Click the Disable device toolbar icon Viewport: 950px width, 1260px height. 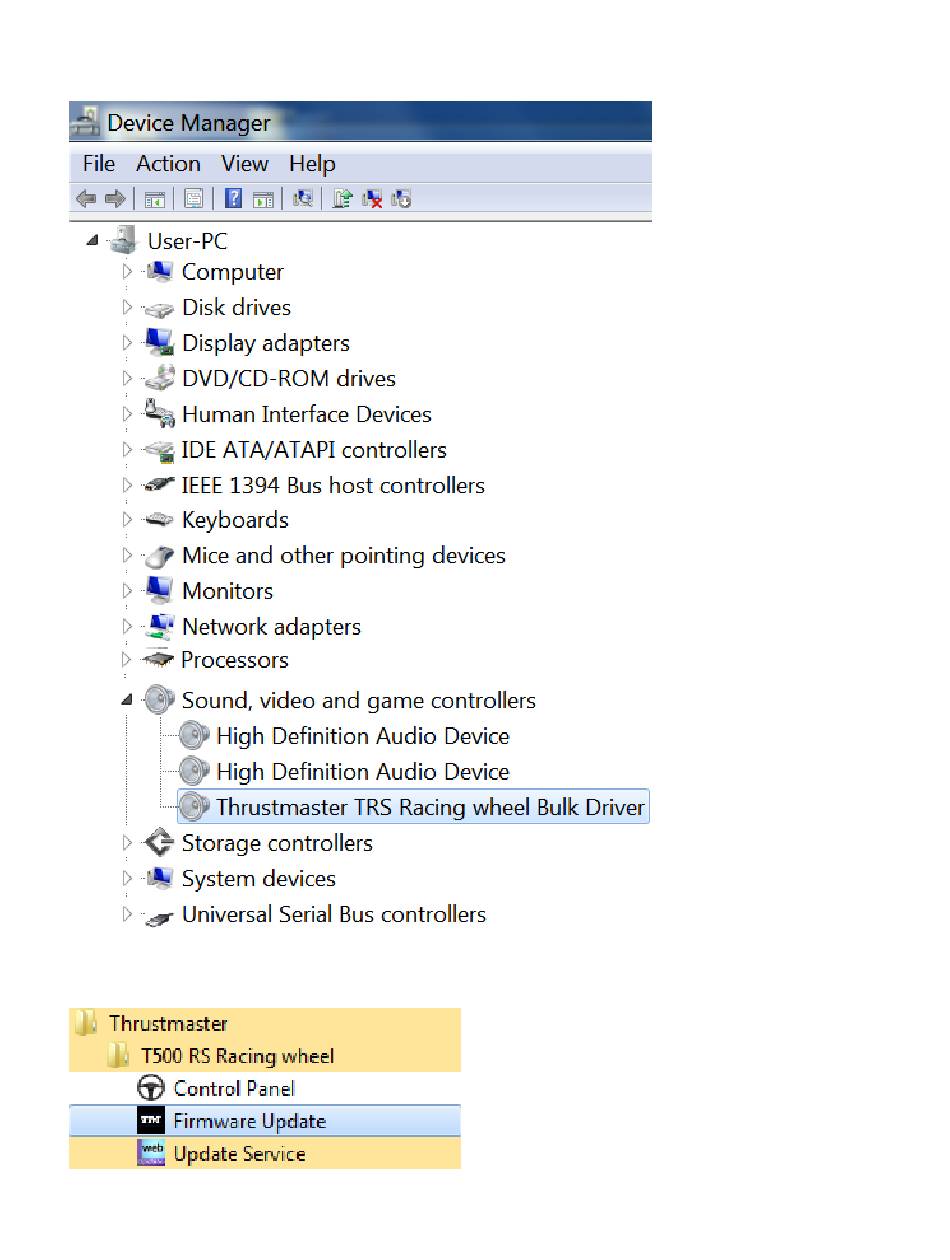coord(402,198)
